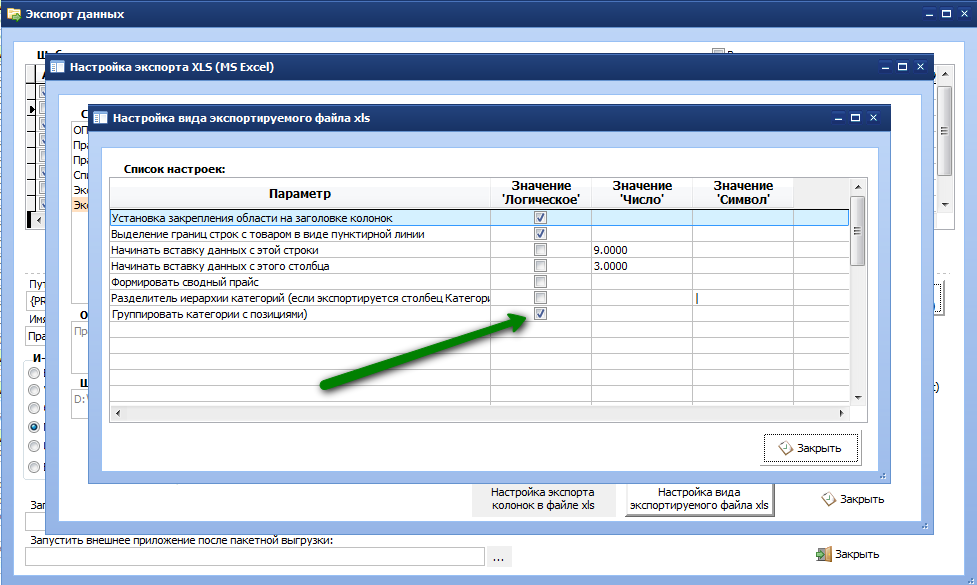The width and height of the screenshot is (977, 585).
Task: Toggle 'Установка закрепления области на заголовке колонок' checkbox
Action: tap(540, 217)
